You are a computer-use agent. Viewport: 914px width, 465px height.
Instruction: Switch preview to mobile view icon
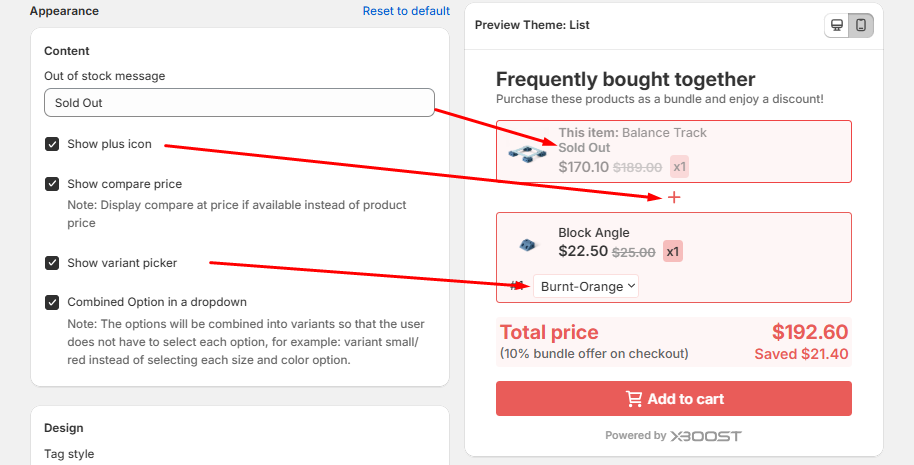coord(860,25)
